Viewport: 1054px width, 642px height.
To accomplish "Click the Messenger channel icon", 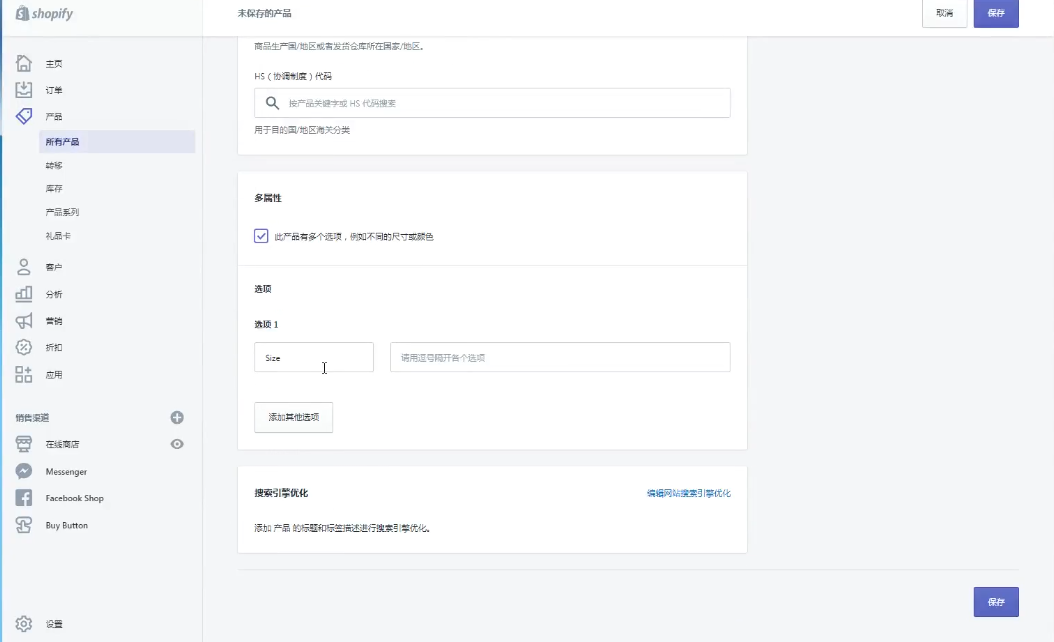I will pos(24,471).
